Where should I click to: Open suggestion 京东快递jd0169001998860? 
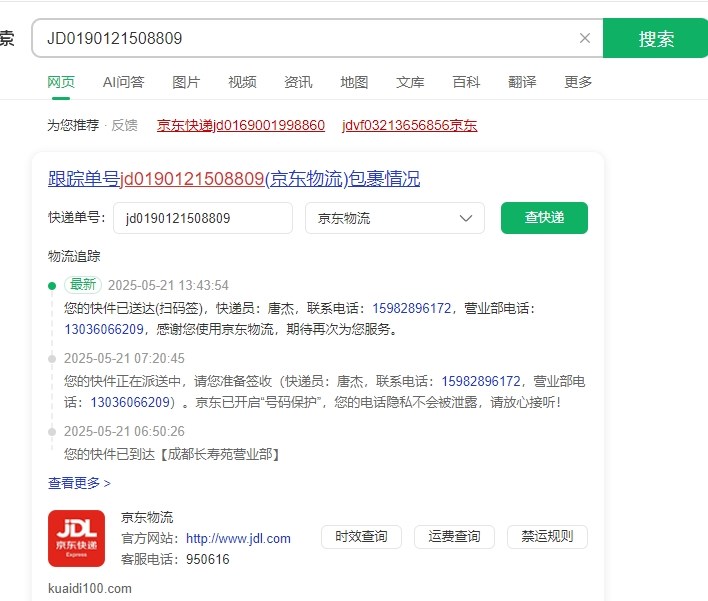tap(241, 125)
